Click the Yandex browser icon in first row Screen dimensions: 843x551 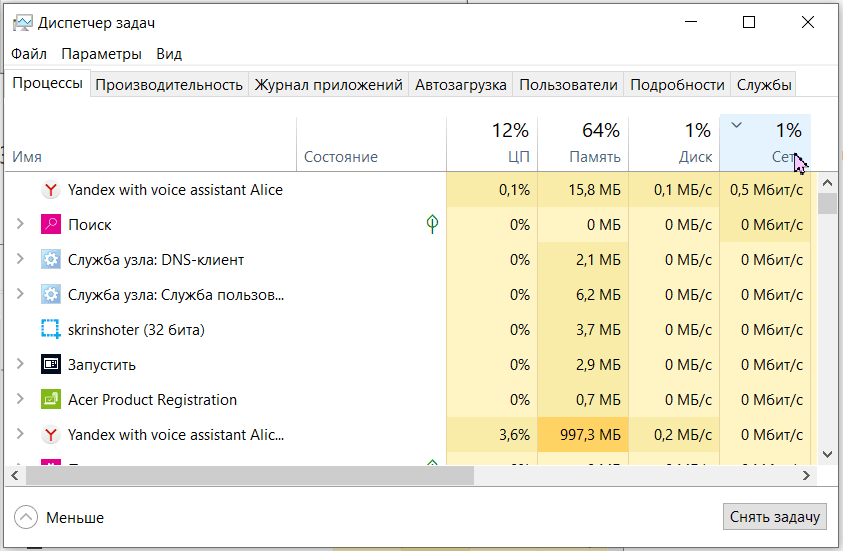50,190
